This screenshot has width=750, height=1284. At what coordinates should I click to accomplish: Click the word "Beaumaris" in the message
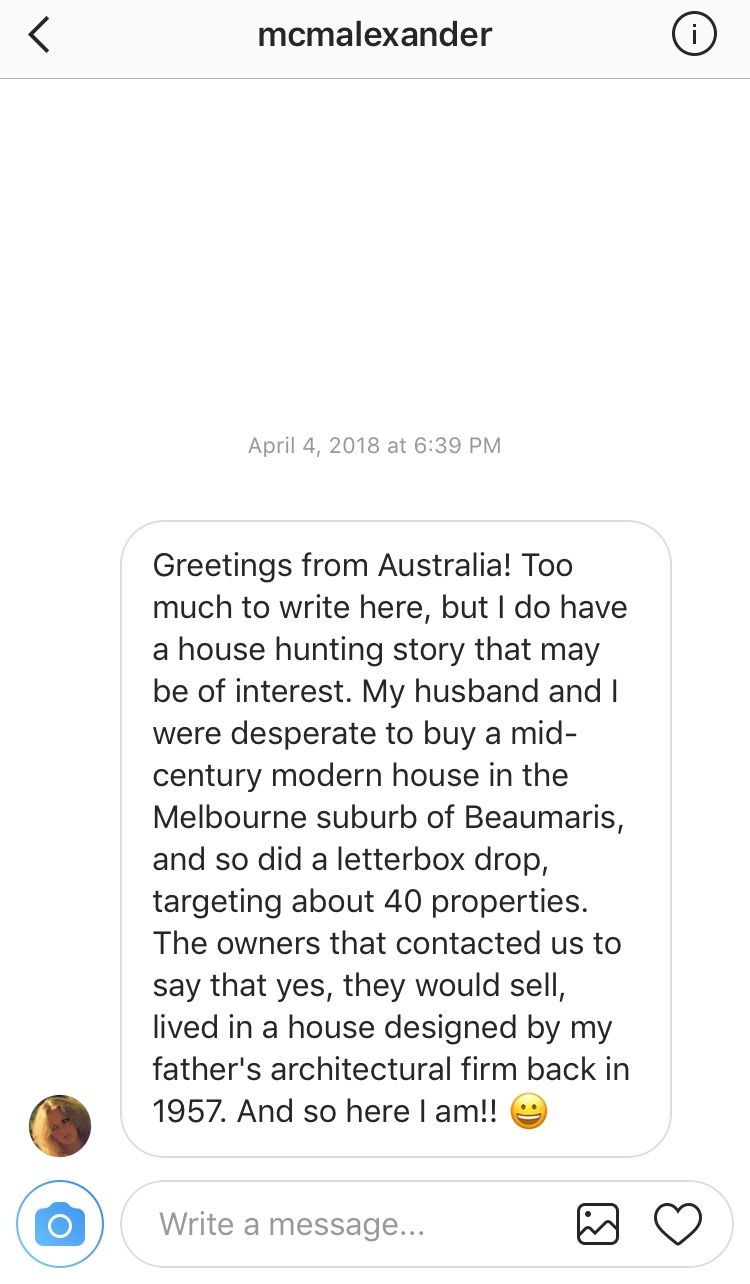coord(544,817)
